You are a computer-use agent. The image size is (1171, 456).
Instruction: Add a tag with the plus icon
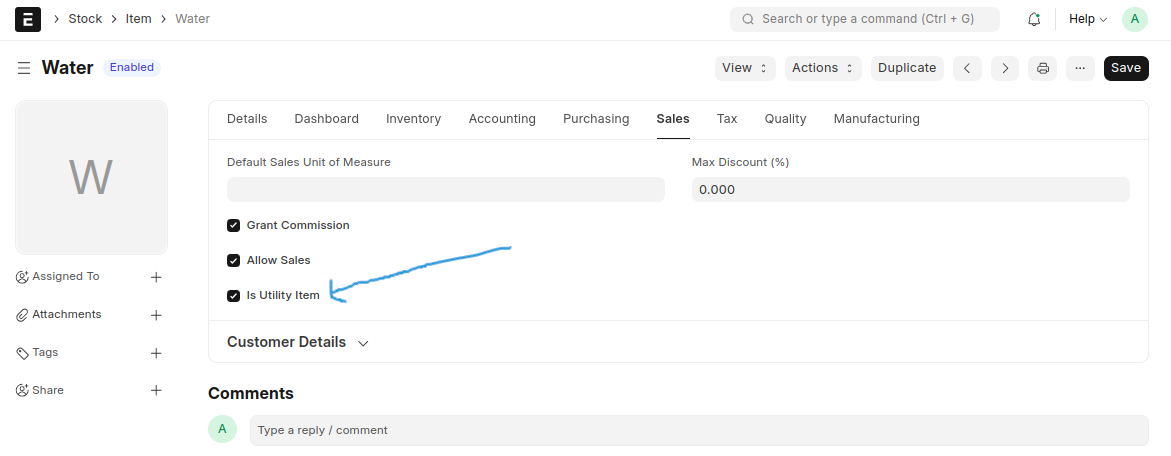point(156,353)
